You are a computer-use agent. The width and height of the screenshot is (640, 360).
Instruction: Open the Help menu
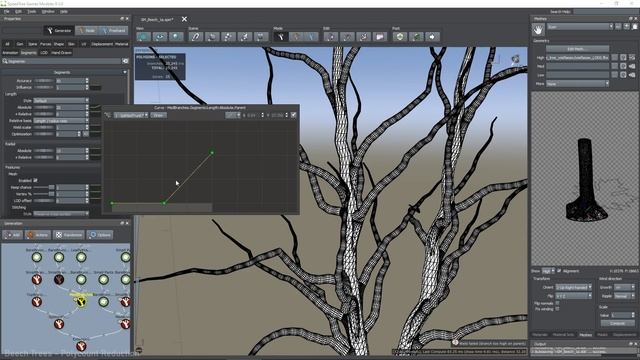click(x=64, y=12)
